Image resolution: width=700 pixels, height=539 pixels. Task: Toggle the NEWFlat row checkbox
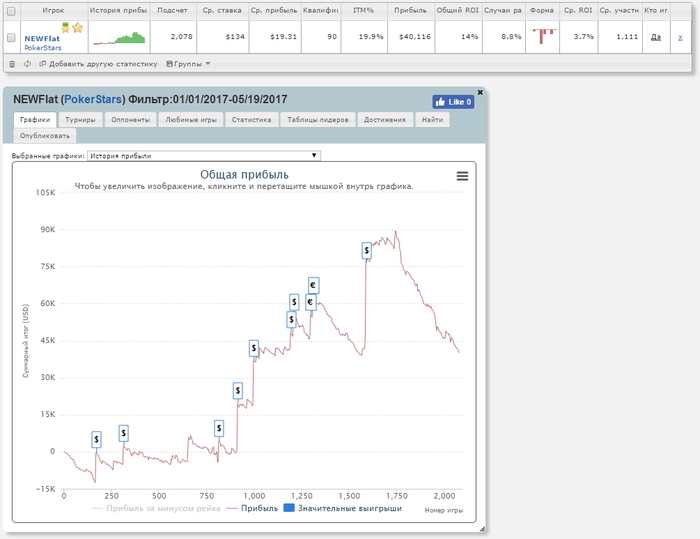(x=12, y=38)
